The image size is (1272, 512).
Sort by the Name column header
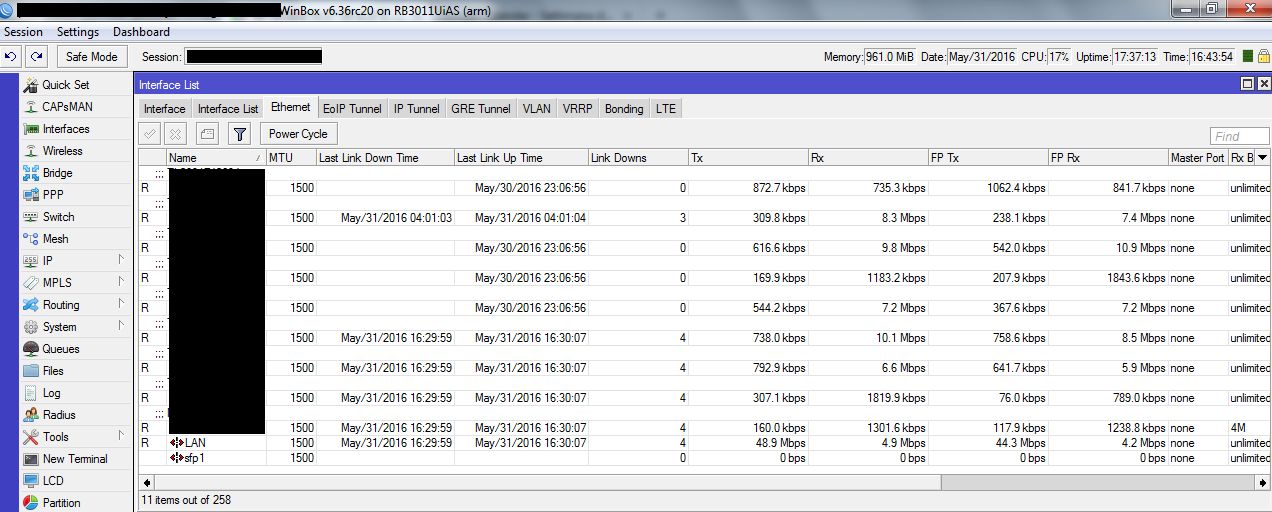[215, 158]
